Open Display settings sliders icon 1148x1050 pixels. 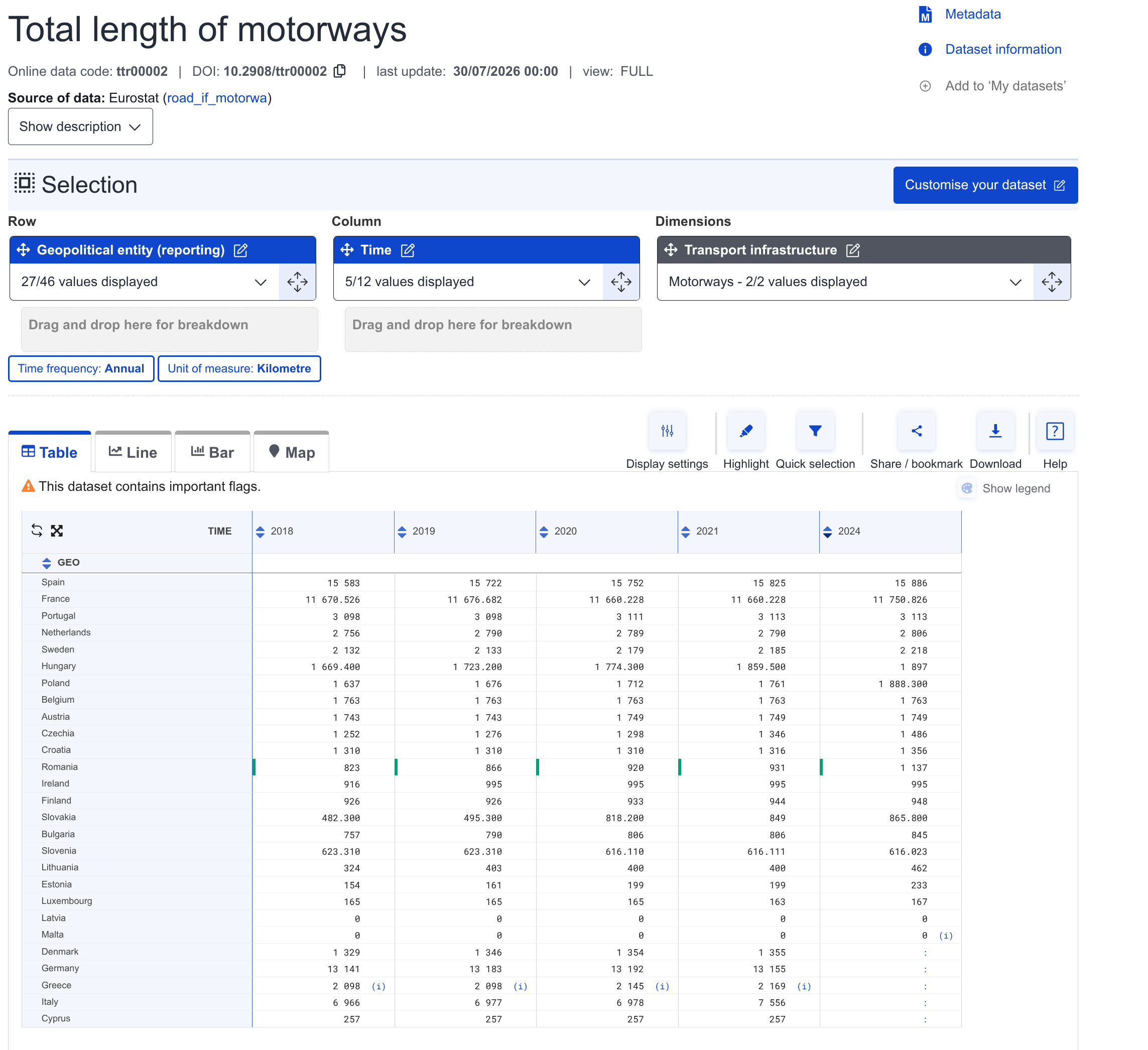click(667, 431)
